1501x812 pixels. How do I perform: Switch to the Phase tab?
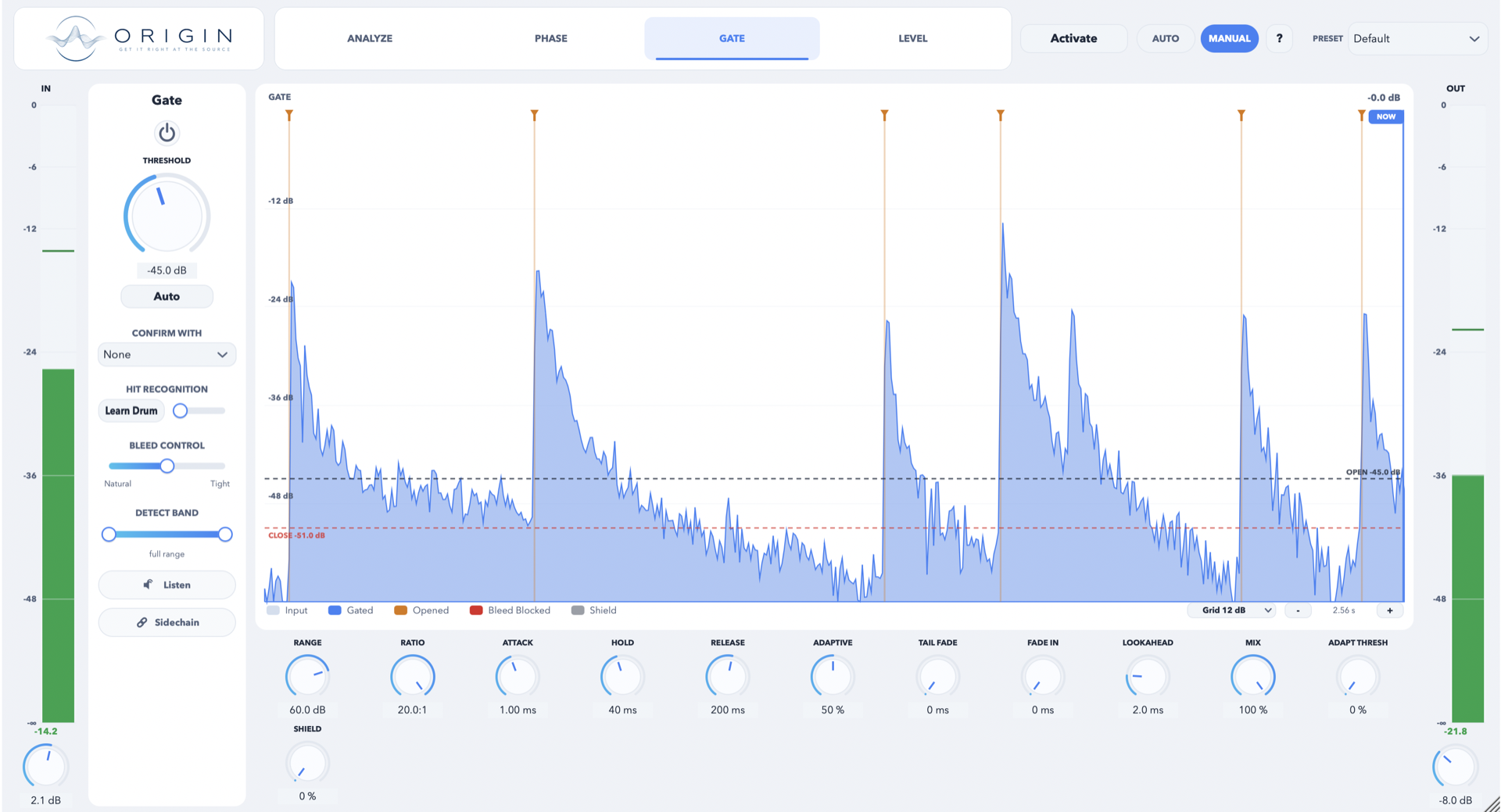click(x=551, y=38)
